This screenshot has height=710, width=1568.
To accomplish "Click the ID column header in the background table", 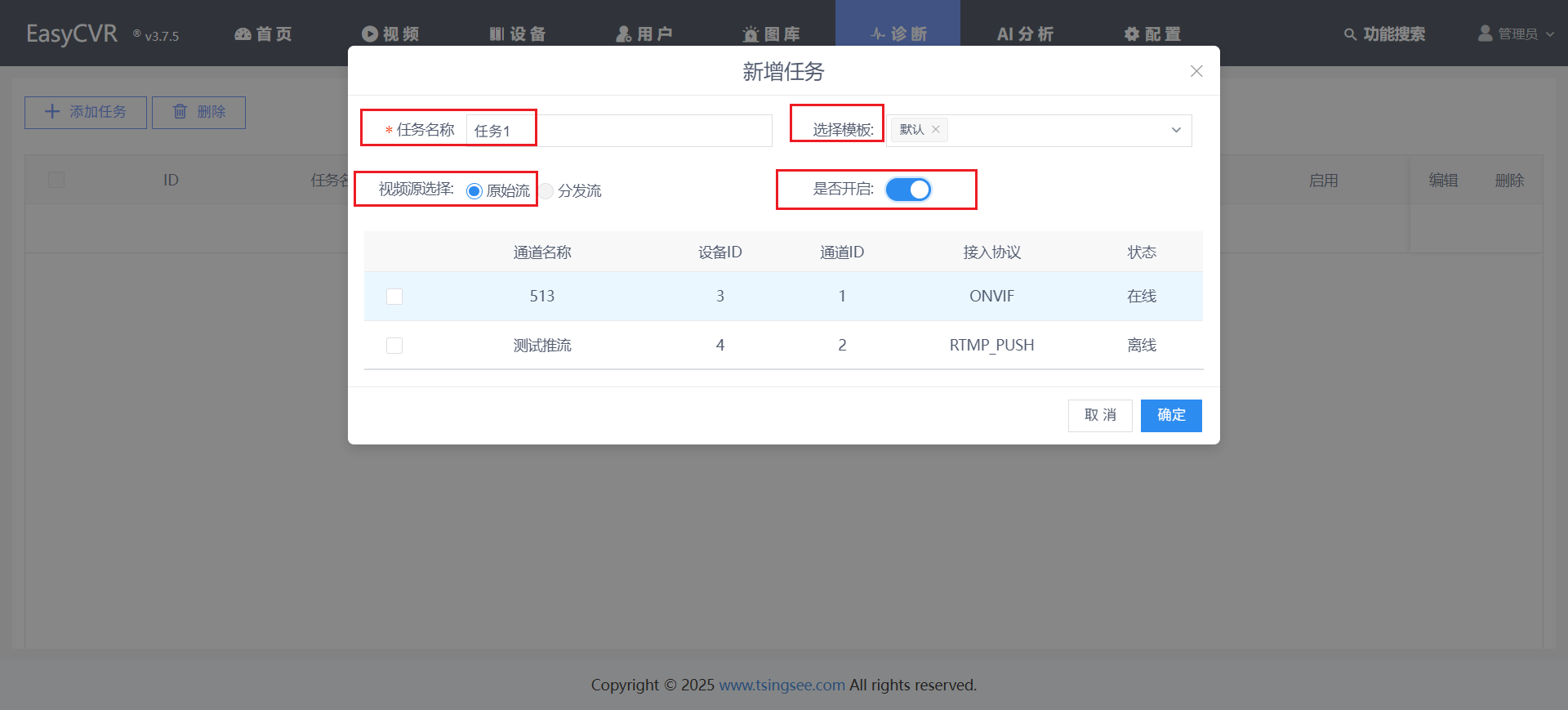I will [x=171, y=180].
